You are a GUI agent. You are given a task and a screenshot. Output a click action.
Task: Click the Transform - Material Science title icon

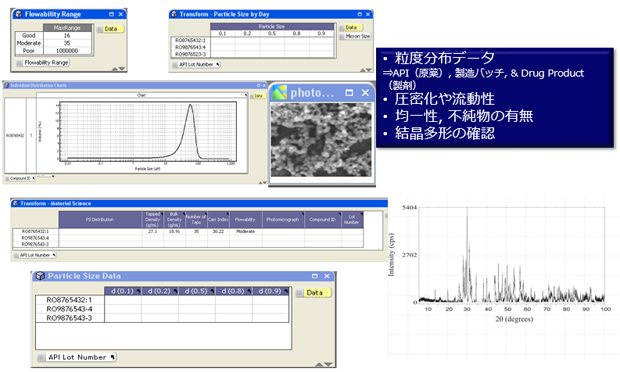pyautogui.click(x=15, y=203)
